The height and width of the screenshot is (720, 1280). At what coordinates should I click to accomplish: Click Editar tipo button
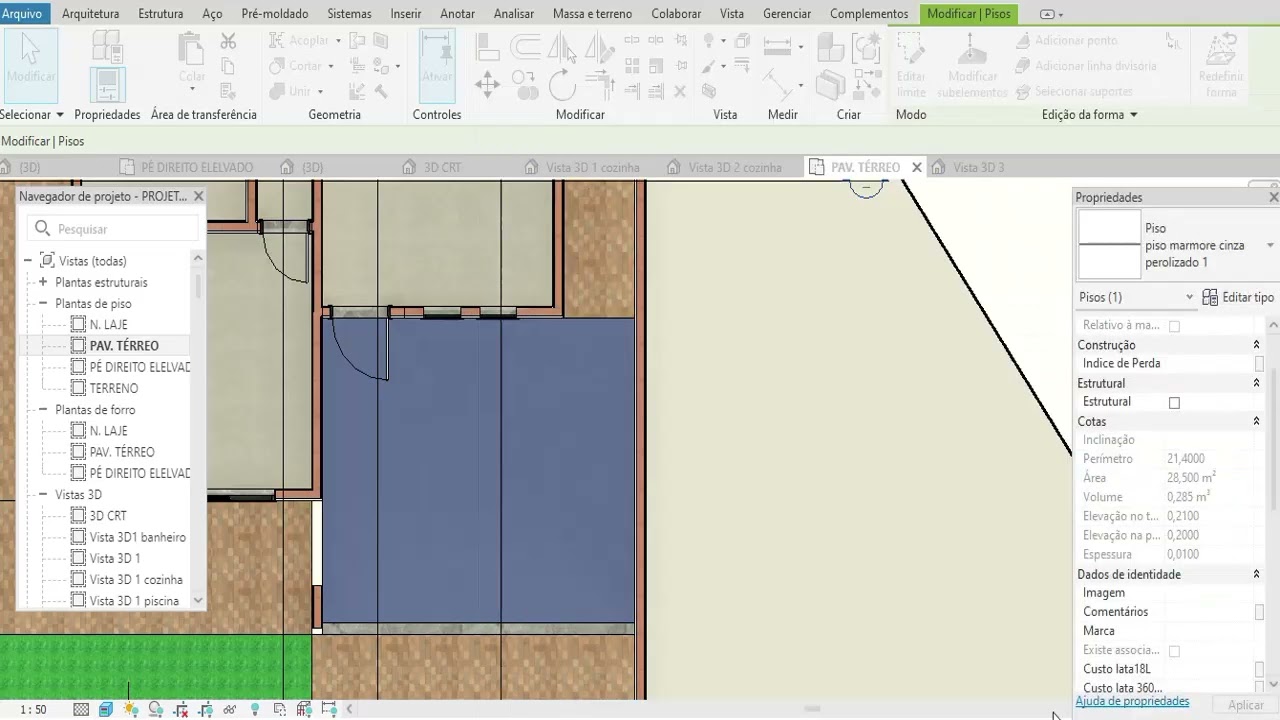(x=1238, y=297)
